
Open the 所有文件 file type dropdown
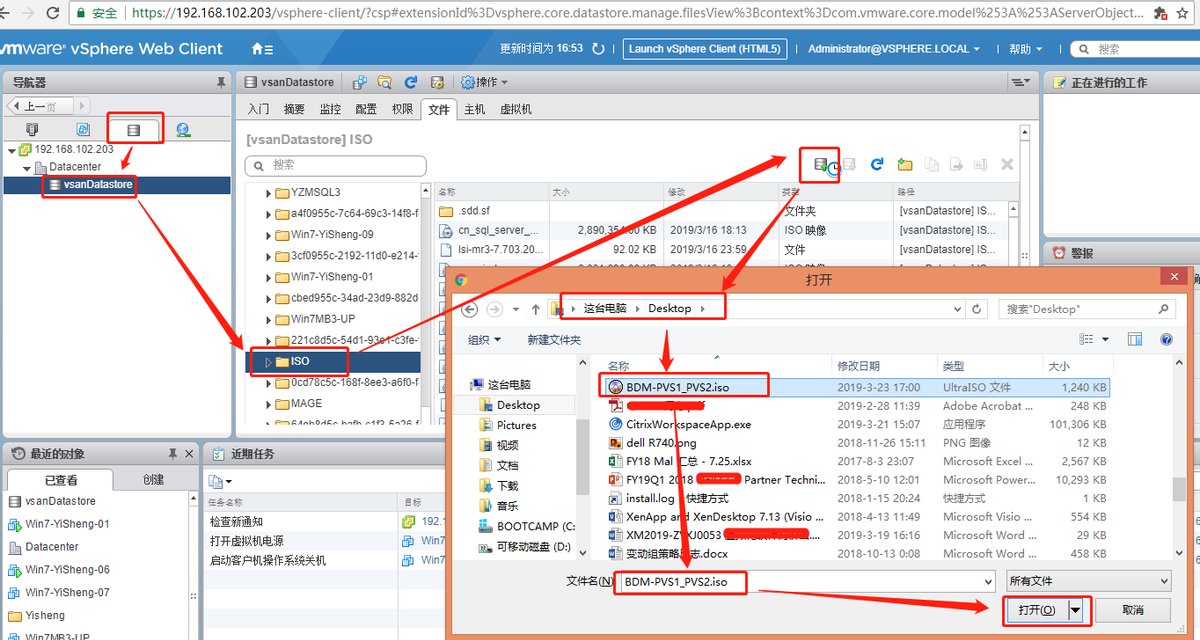(1088, 580)
